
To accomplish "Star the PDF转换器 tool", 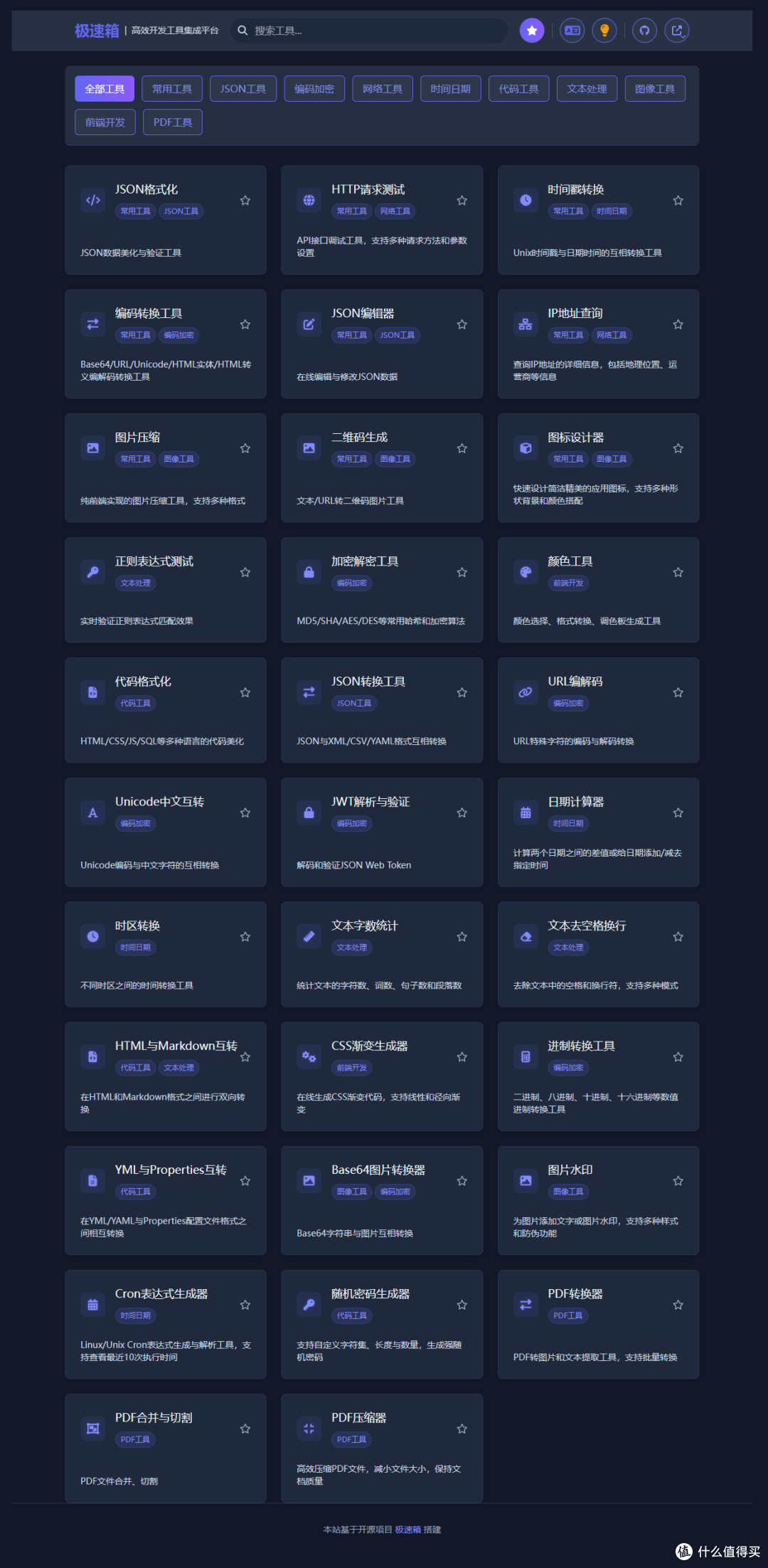I will (x=678, y=1305).
